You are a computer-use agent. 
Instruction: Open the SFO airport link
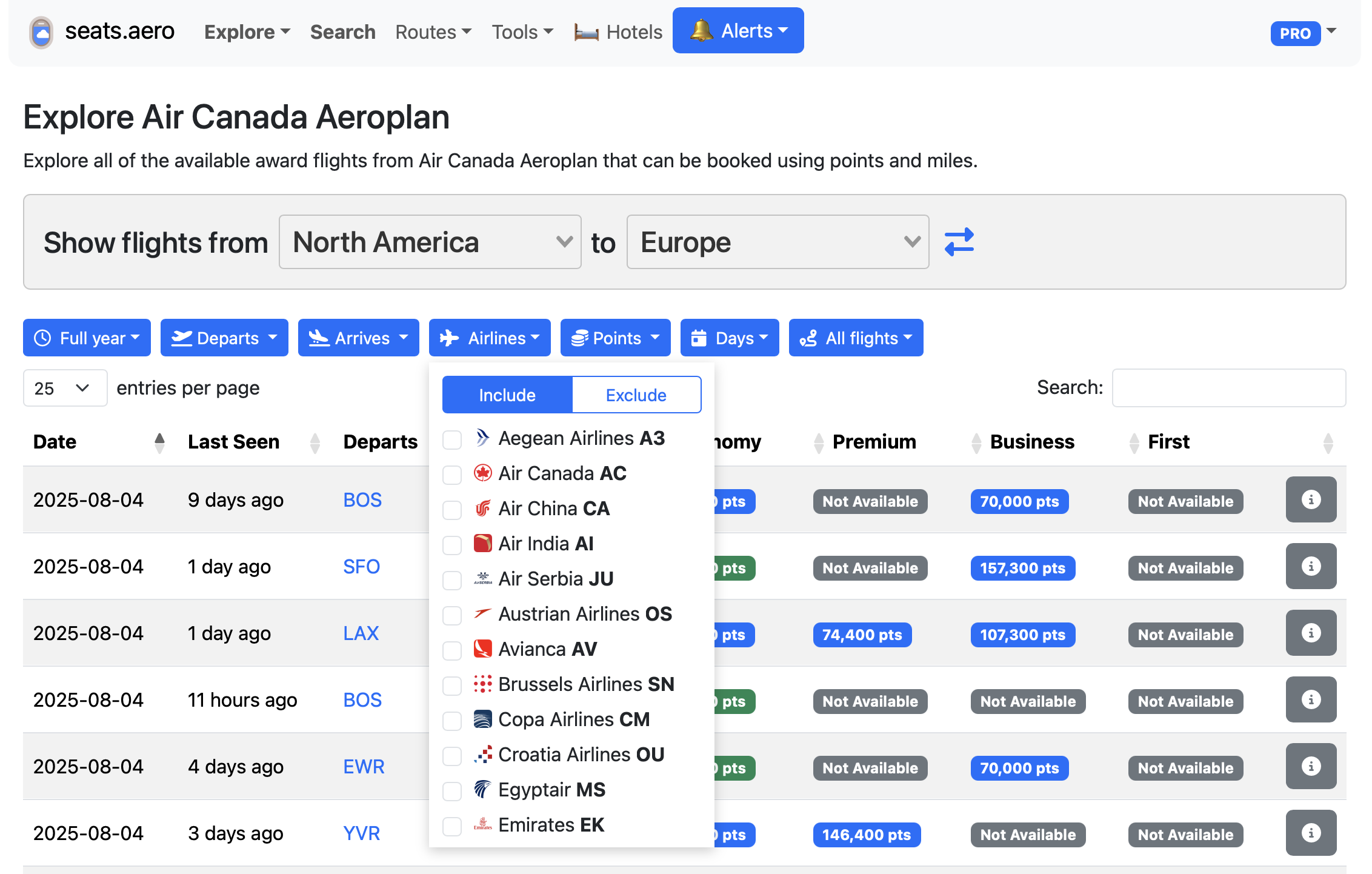pos(361,567)
